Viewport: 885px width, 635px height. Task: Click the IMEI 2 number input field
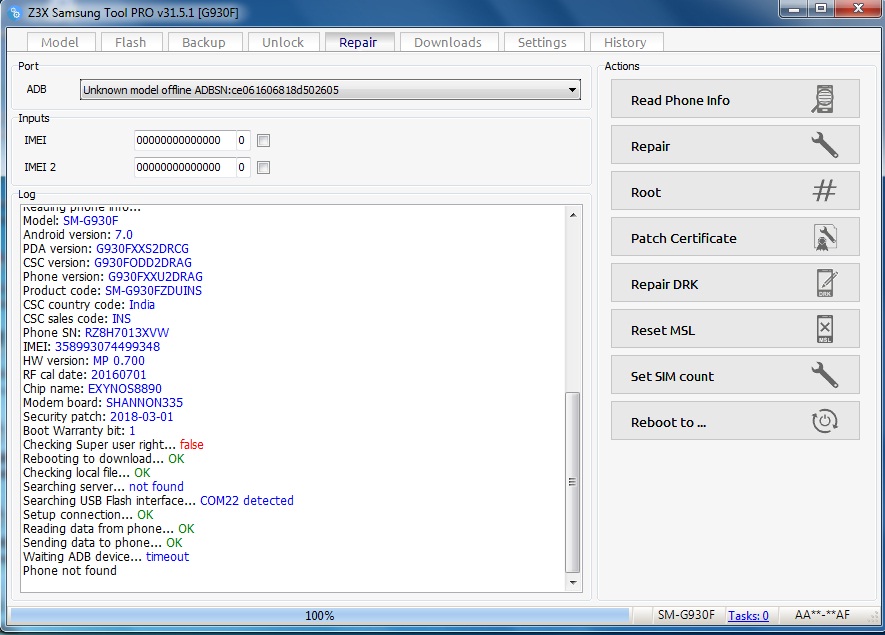185,167
